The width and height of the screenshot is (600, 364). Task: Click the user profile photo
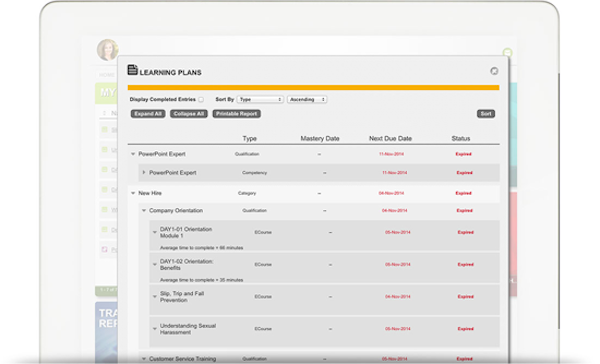pos(107,50)
